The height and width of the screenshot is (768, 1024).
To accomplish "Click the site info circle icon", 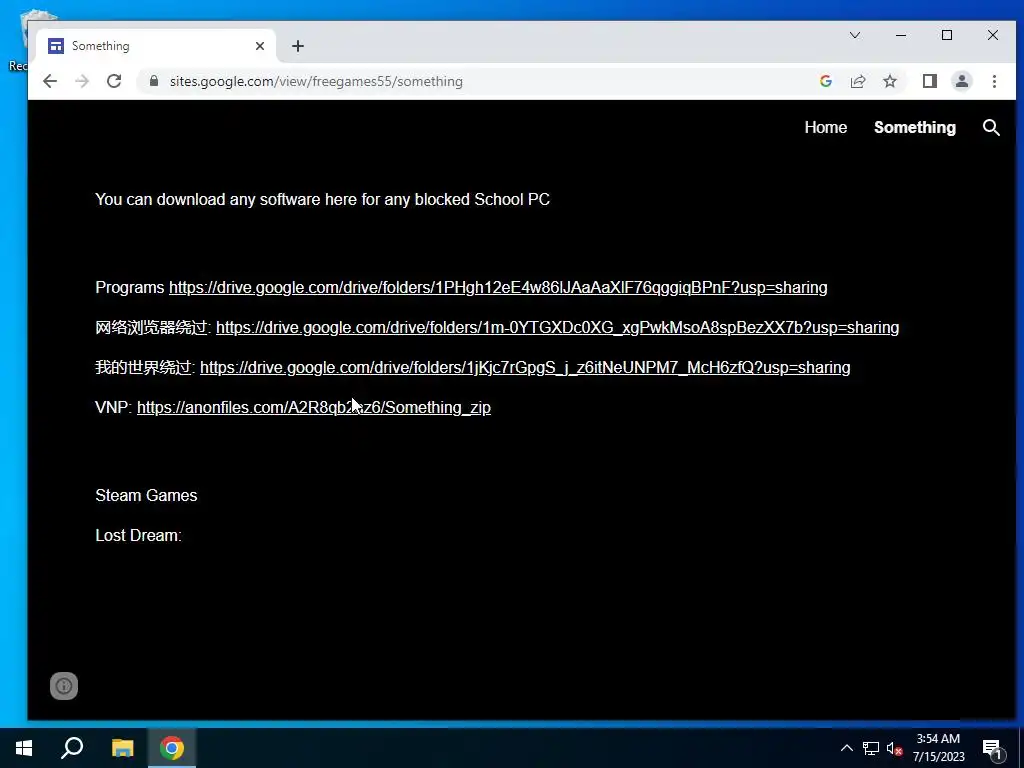I will pos(64,686).
